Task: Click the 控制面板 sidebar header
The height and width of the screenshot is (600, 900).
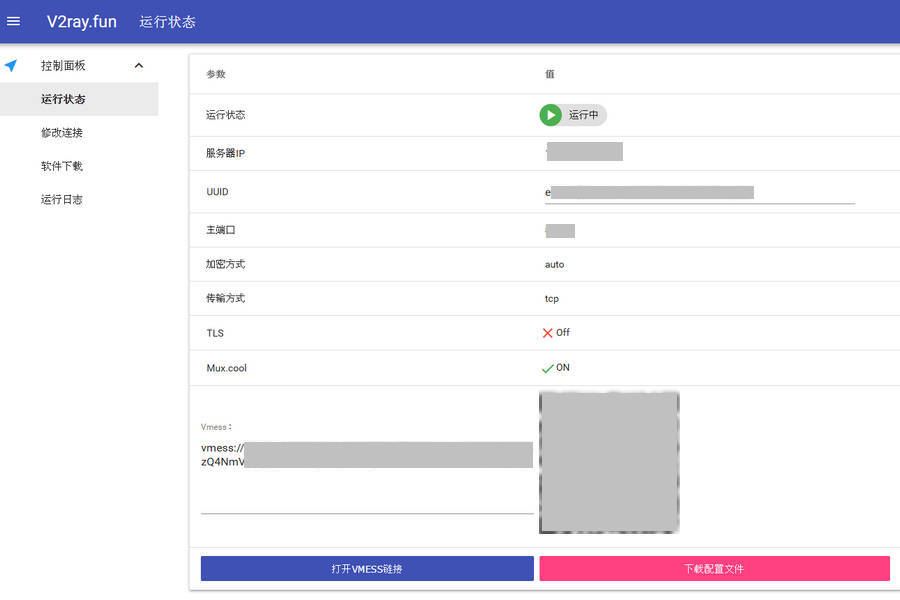Action: point(63,66)
